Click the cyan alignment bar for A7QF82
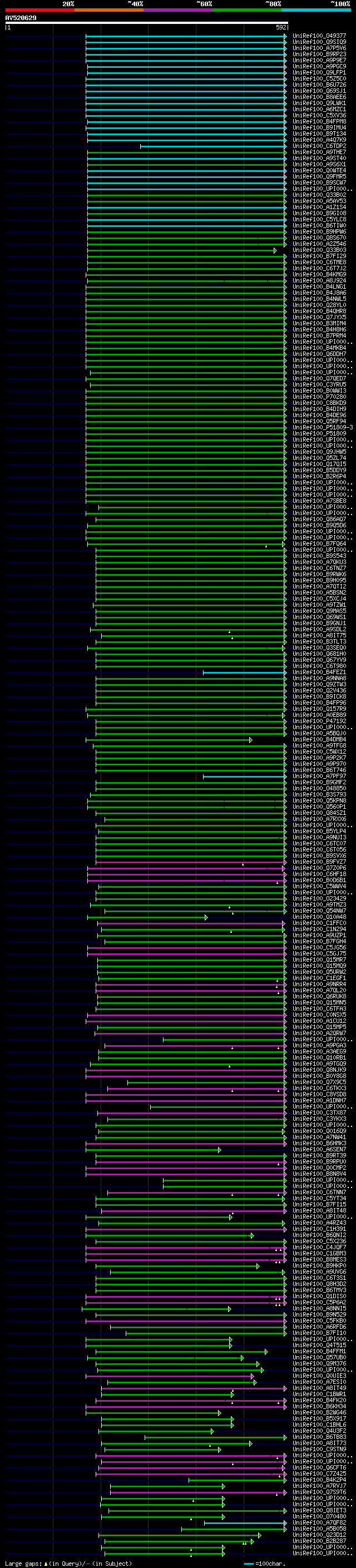Viewport: 356px width, 1568px height. (245, 1522)
